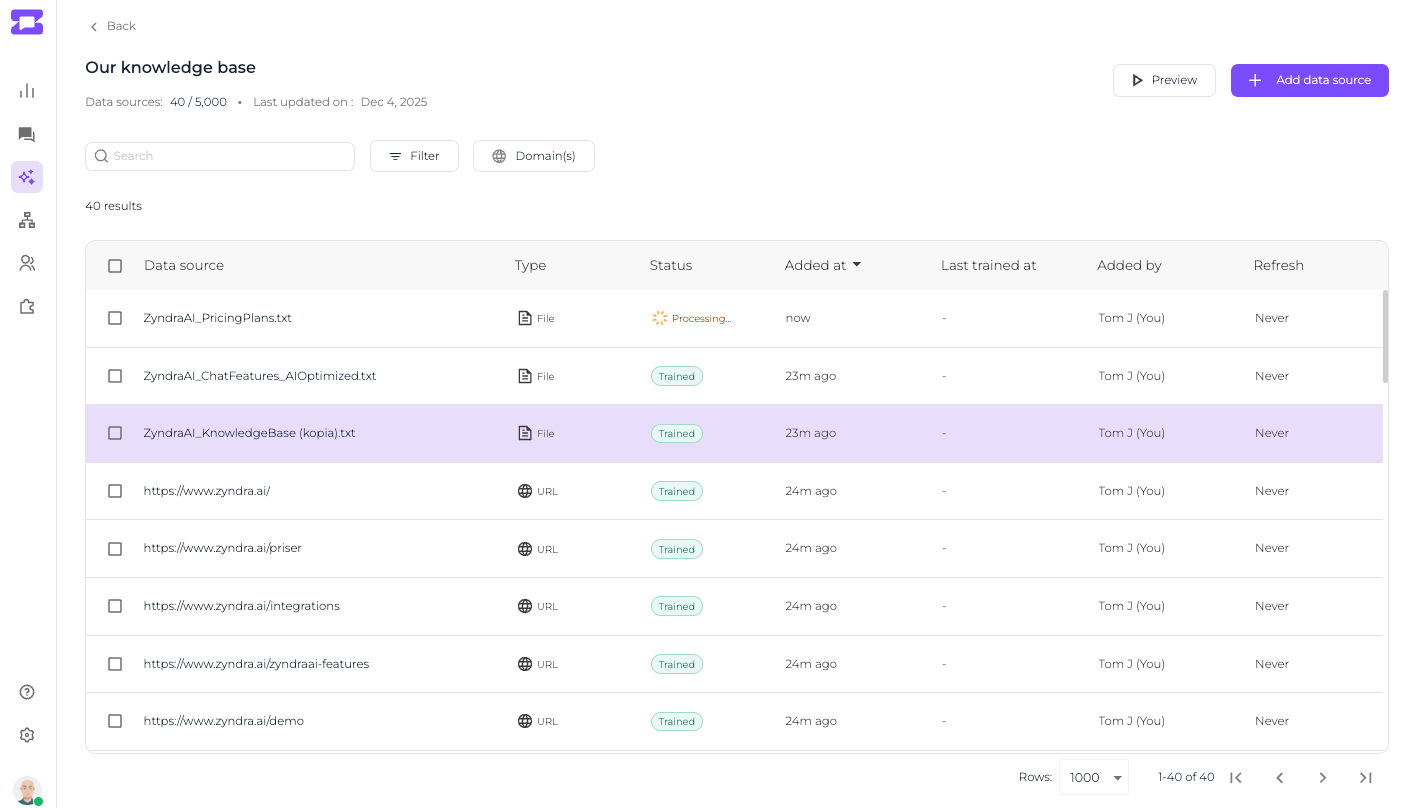Check the zyndra.ai/priser row checkbox
The height and width of the screenshot is (808, 1413).
[115, 549]
